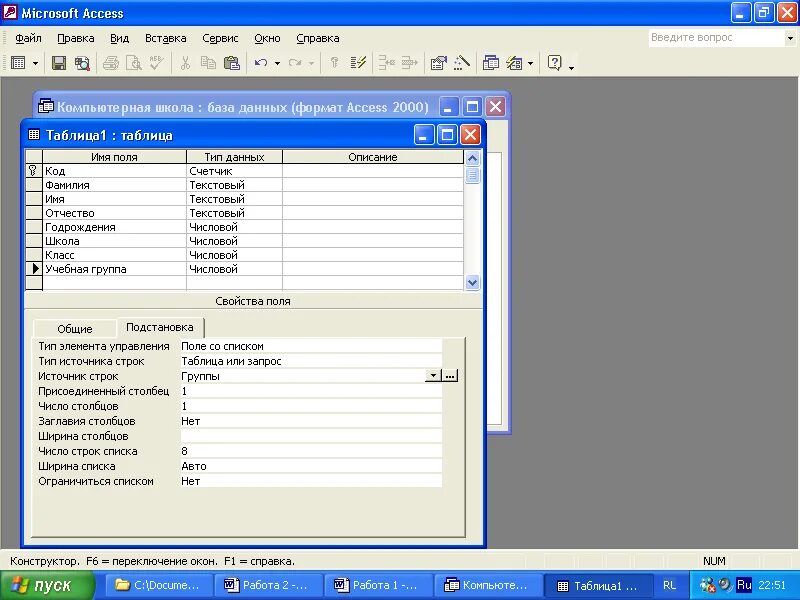This screenshot has height=600, width=800.
Task: Select the Учебная группа row selector arrow
Action: [x=34, y=269]
